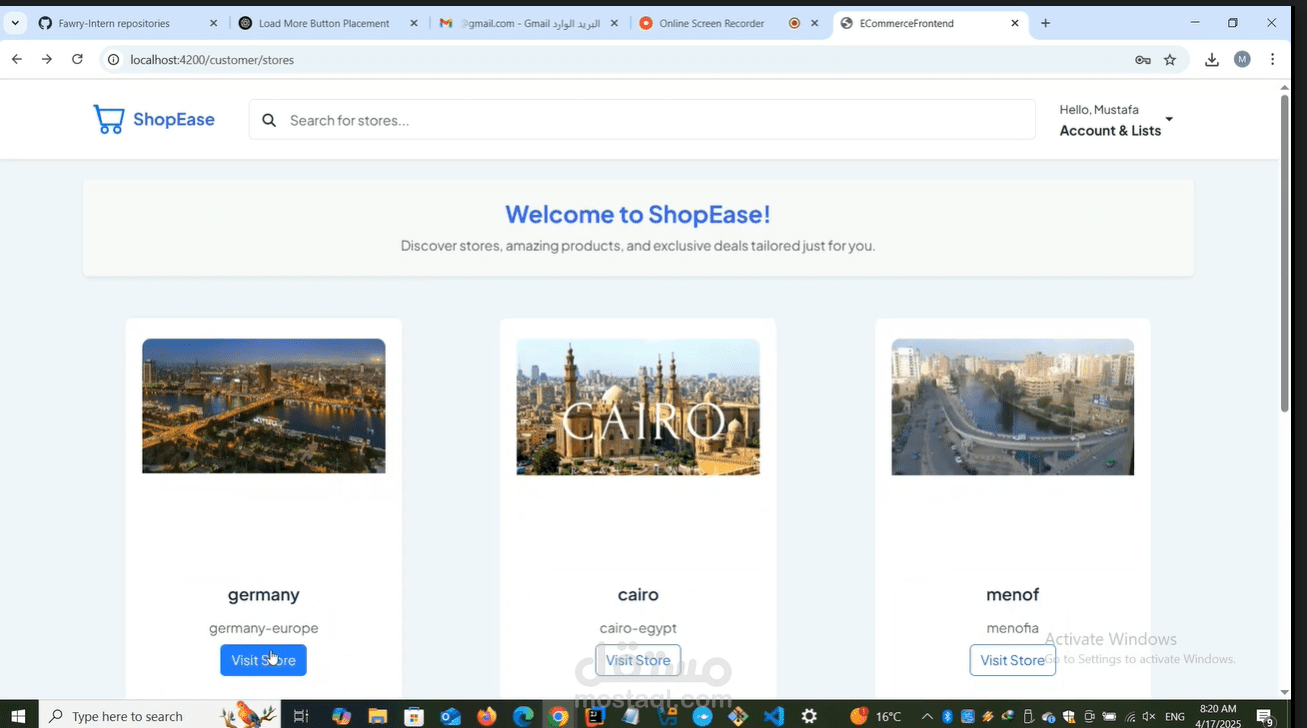Open Outlook from taskbar

tap(450, 716)
